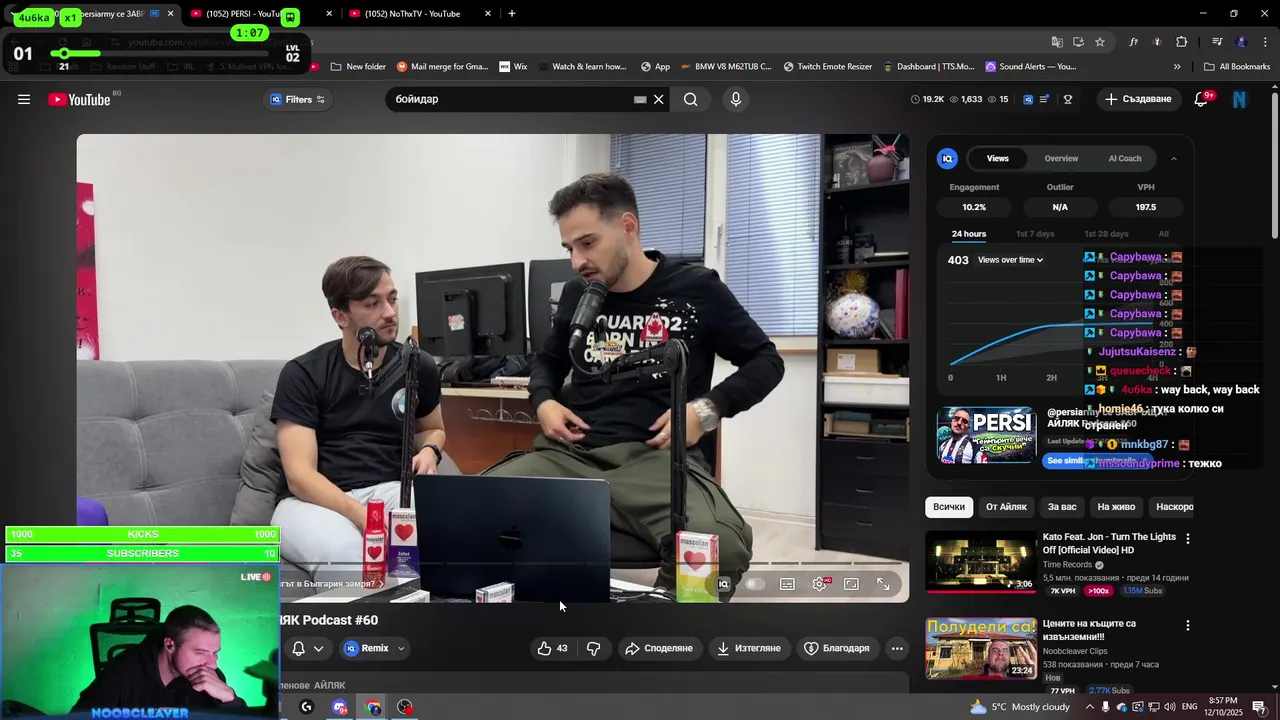Image resolution: width=1280 pixels, height=720 pixels.
Task: Click the weather widget in taskbar
Action: 1020,707
